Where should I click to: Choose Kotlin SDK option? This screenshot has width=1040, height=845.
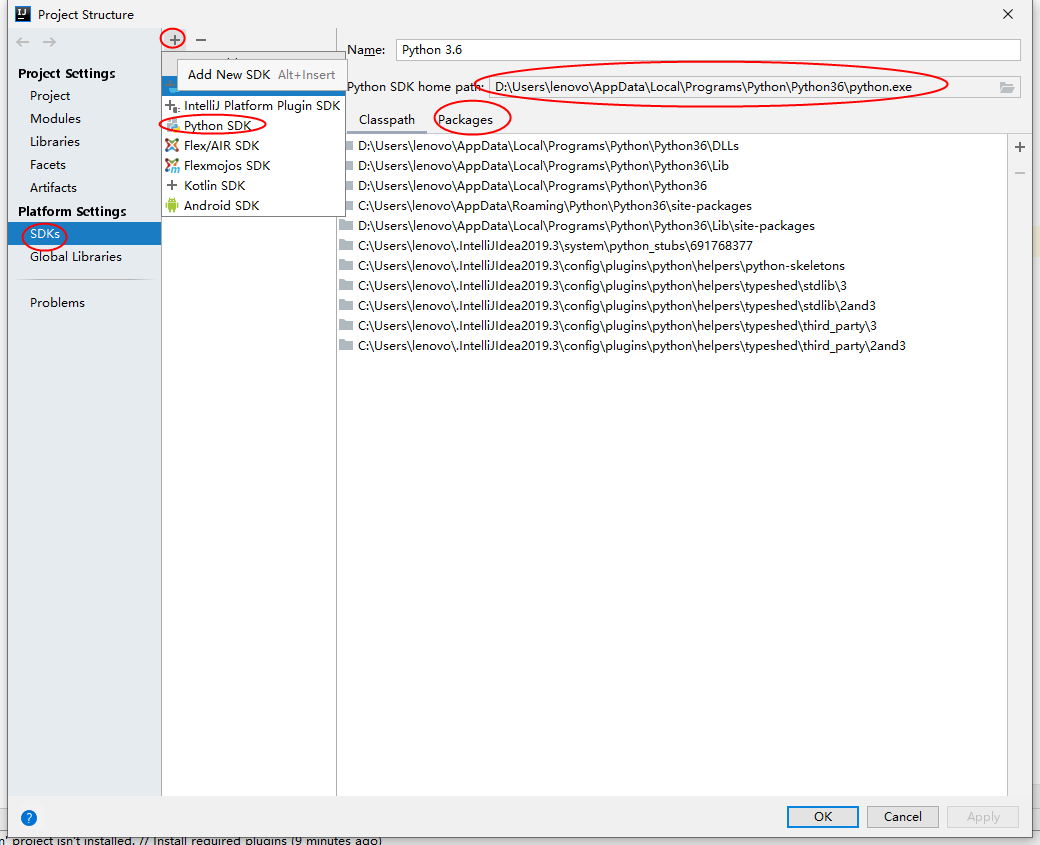click(214, 185)
